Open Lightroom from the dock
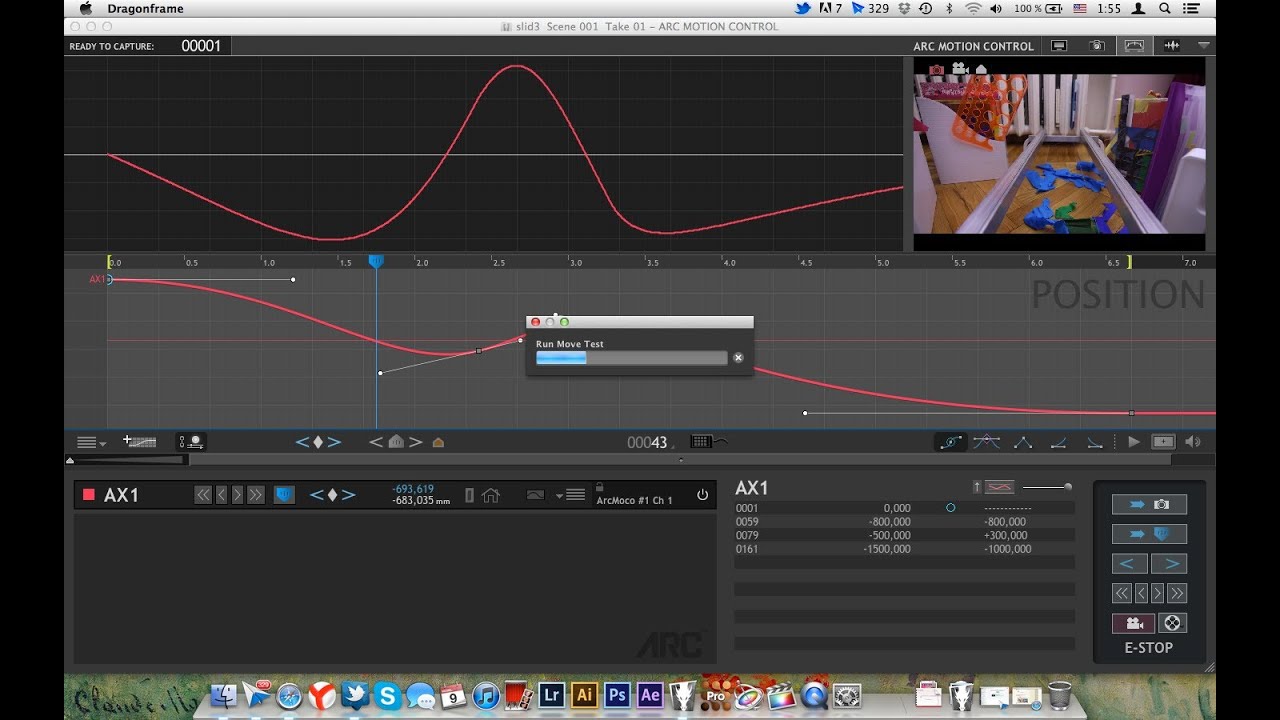 pos(551,695)
